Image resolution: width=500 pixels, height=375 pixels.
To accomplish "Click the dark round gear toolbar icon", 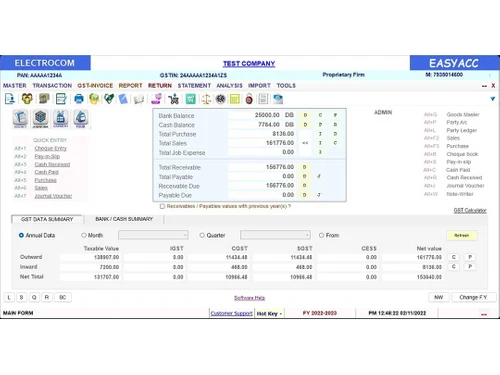I will pyautogui.click(x=220, y=99).
